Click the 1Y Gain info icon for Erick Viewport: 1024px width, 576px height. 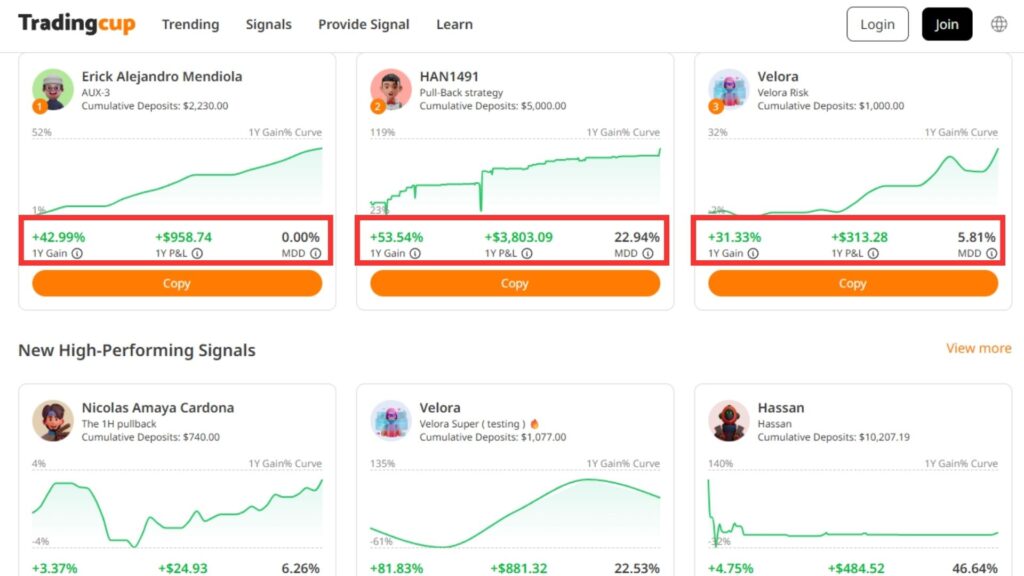pyautogui.click(x=77, y=254)
